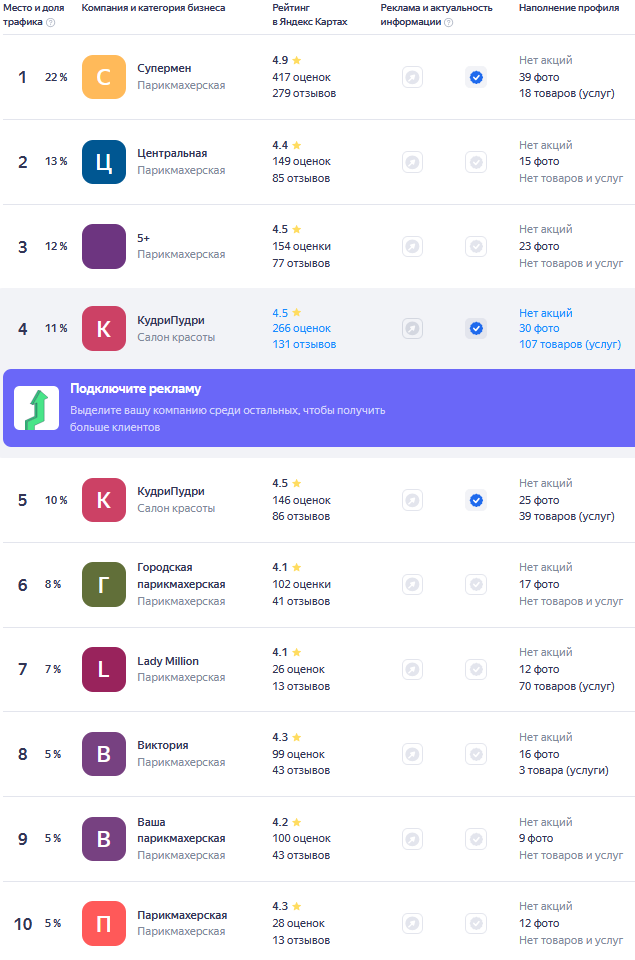635x960 pixels.
Task: Click help icon beside 'Реклама и актуальность информации'
Action: coord(448,22)
